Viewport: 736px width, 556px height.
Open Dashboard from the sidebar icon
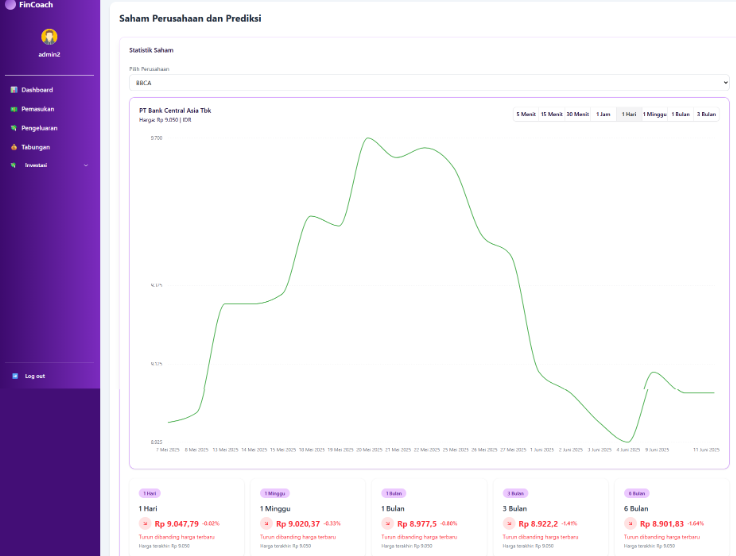(x=14, y=90)
